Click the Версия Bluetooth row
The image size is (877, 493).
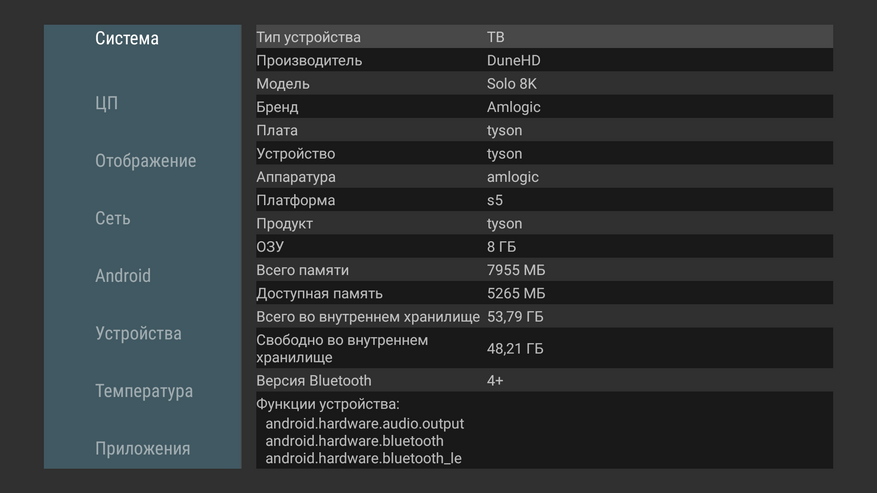click(543, 380)
